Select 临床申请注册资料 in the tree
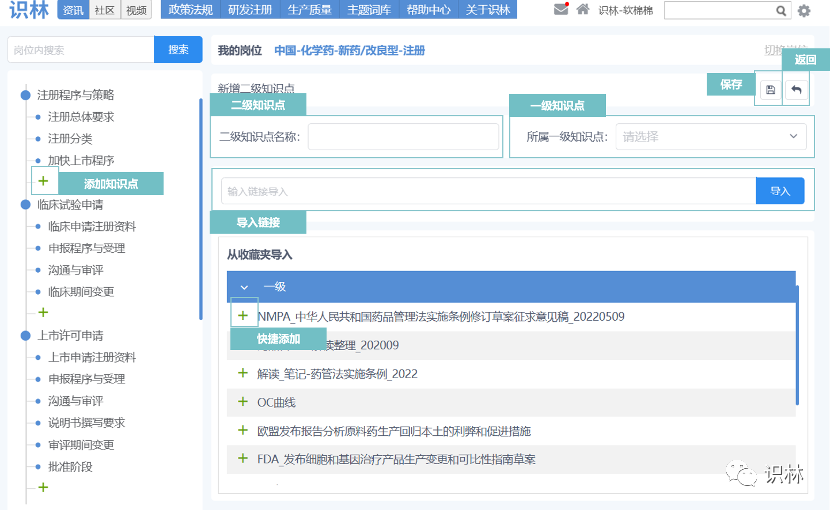Screen dimensions: 830x510 pyautogui.click(x=92, y=226)
